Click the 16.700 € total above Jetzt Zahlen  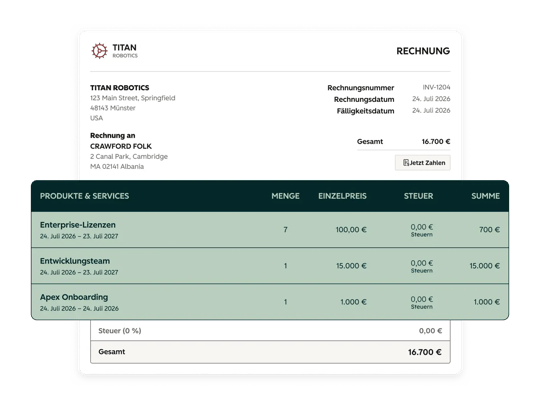tap(436, 142)
